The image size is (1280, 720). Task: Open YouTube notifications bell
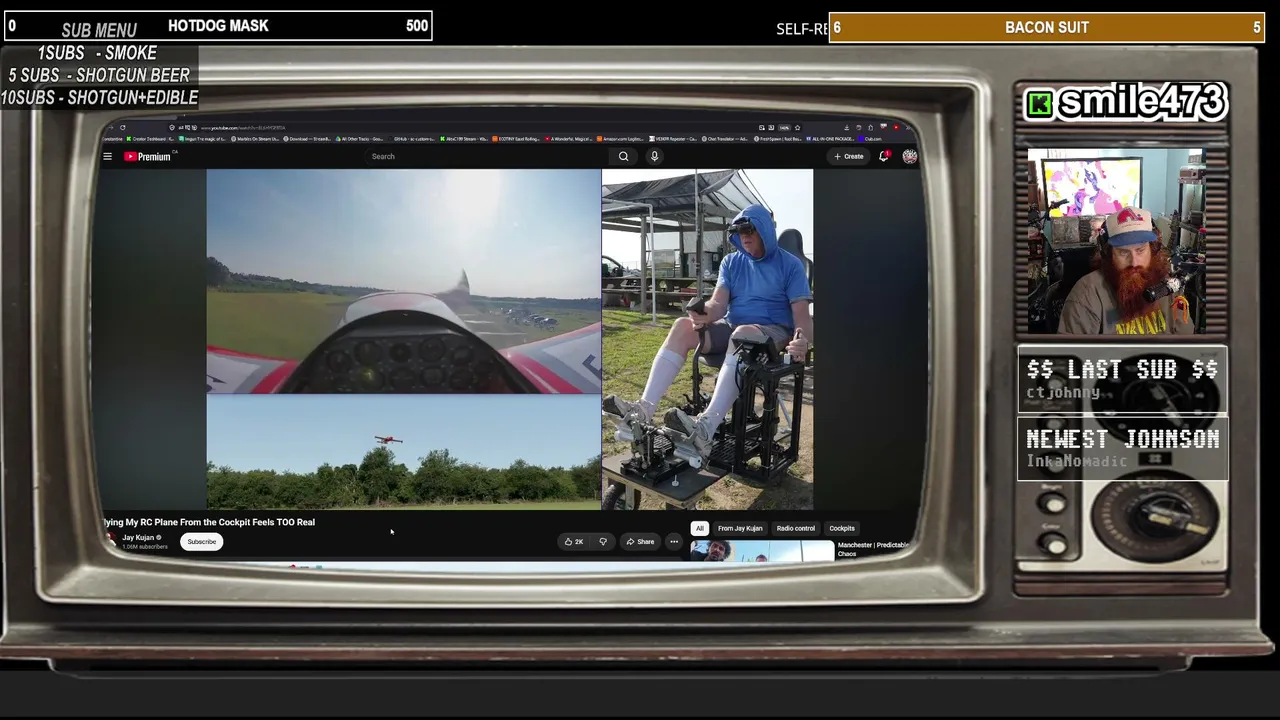884,156
